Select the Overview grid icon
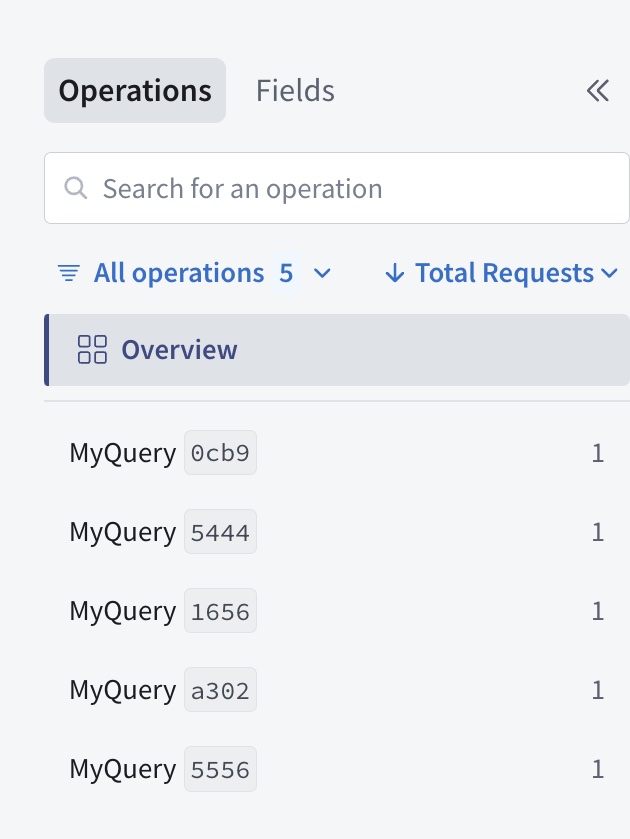The height and width of the screenshot is (839, 630). click(x=92, y=350)
